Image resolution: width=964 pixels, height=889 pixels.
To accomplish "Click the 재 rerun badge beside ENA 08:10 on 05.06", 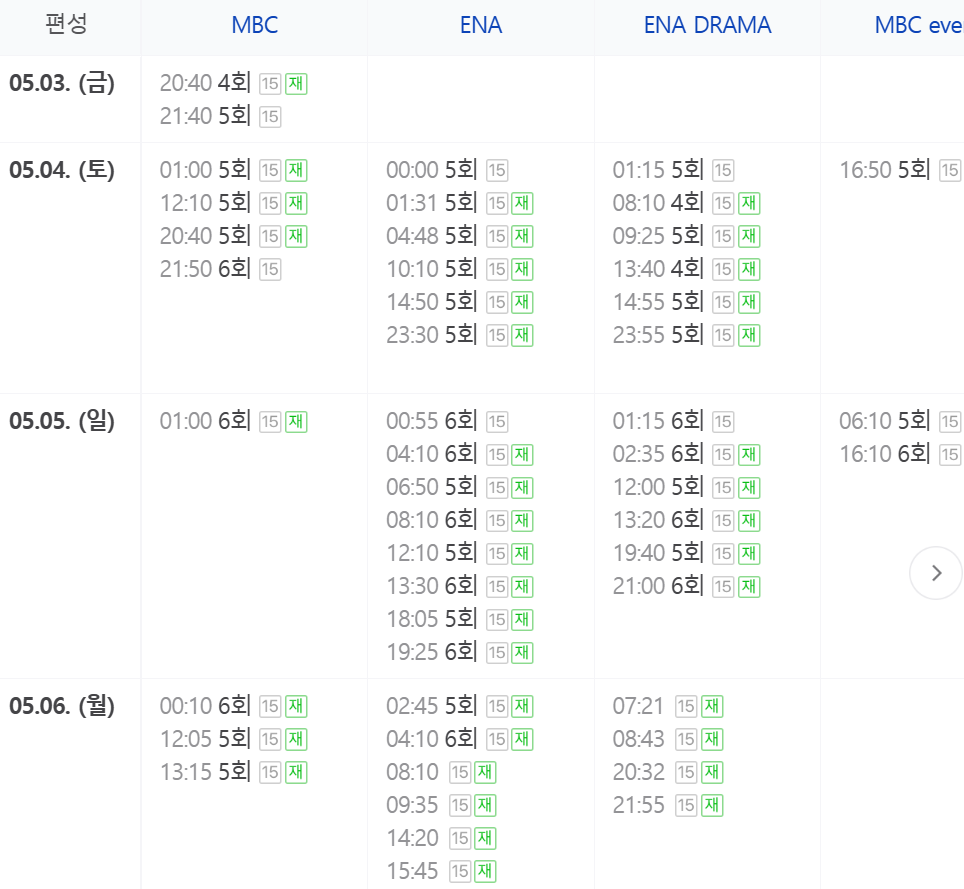I will (x=486, y=773).
